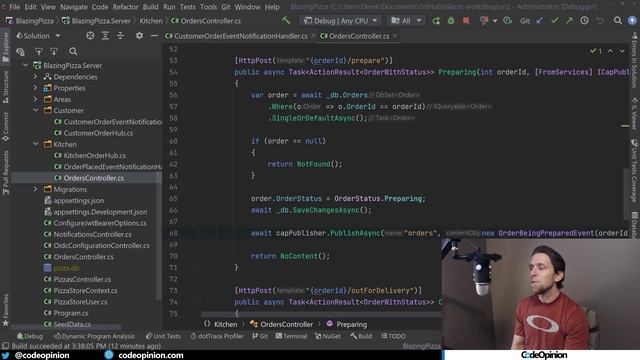Open Solution explorer settings gear
This screenshot has height=360, width=640.
point(139,36)
